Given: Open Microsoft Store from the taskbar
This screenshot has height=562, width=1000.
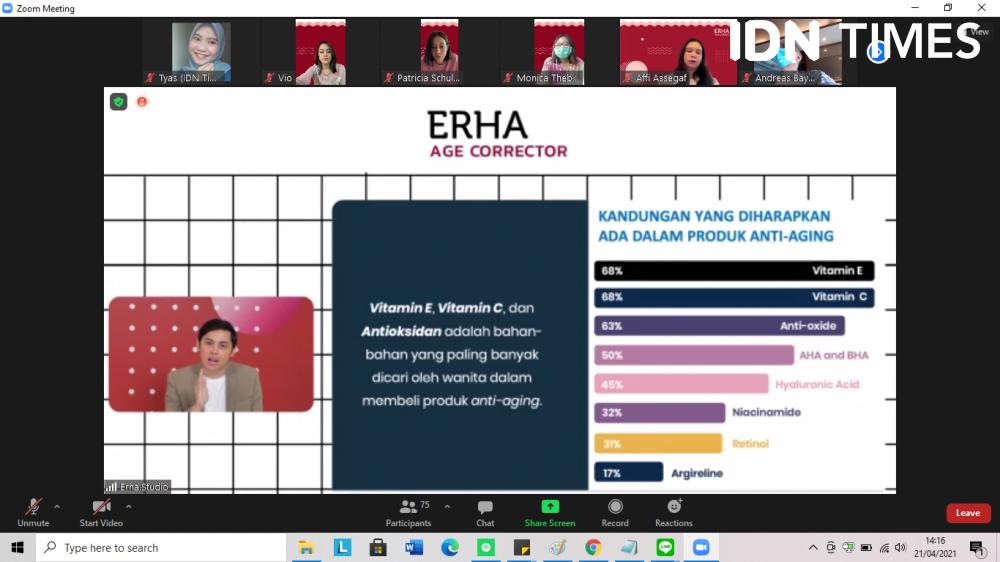Looking at the screenshot, I should tap(378, 547).
